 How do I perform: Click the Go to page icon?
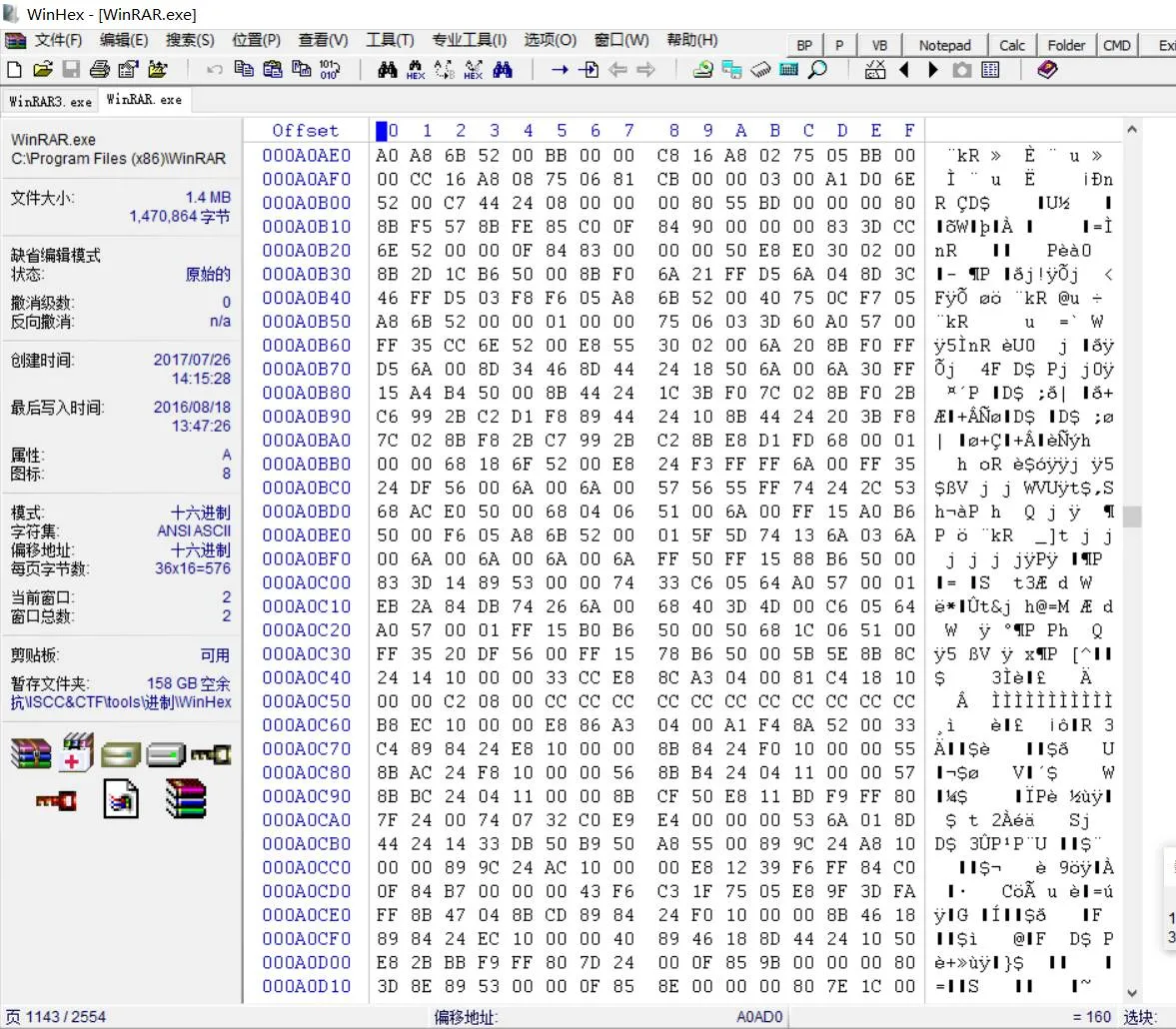point(588,70)
